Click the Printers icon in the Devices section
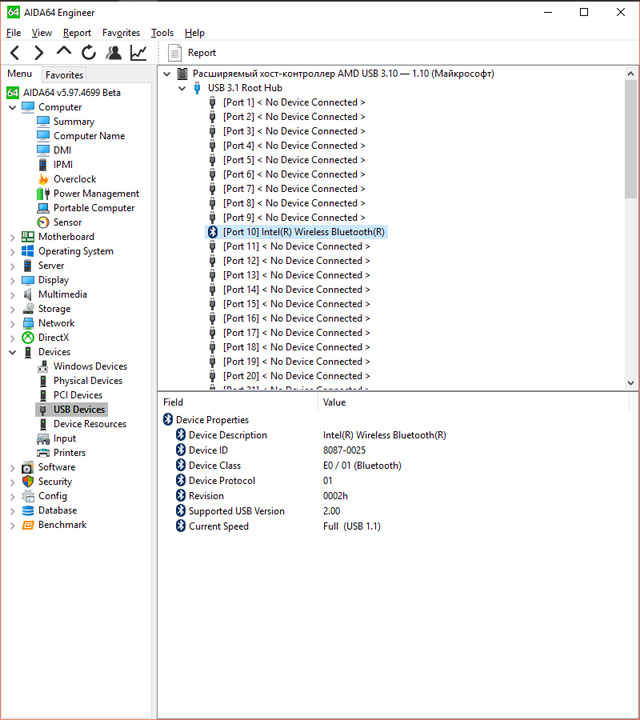 coord(43,453)
